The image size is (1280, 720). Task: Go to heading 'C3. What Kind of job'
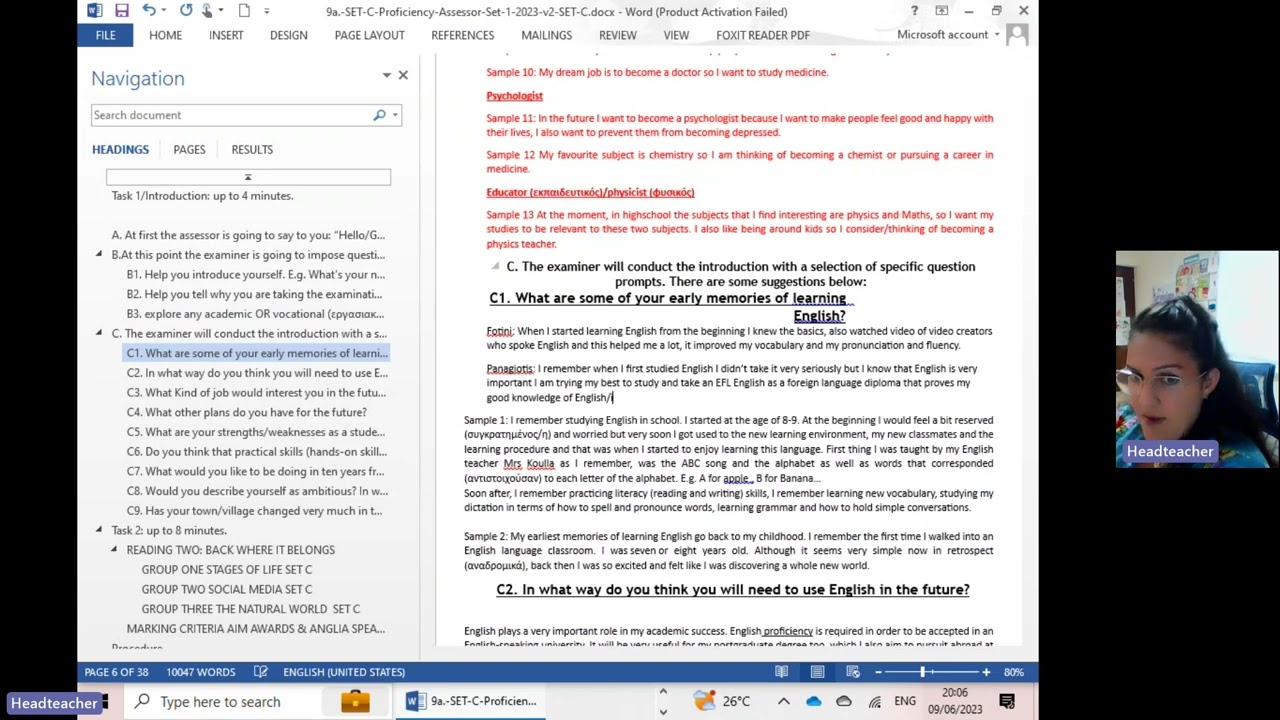pyautogui.click(x=256, y=392)
